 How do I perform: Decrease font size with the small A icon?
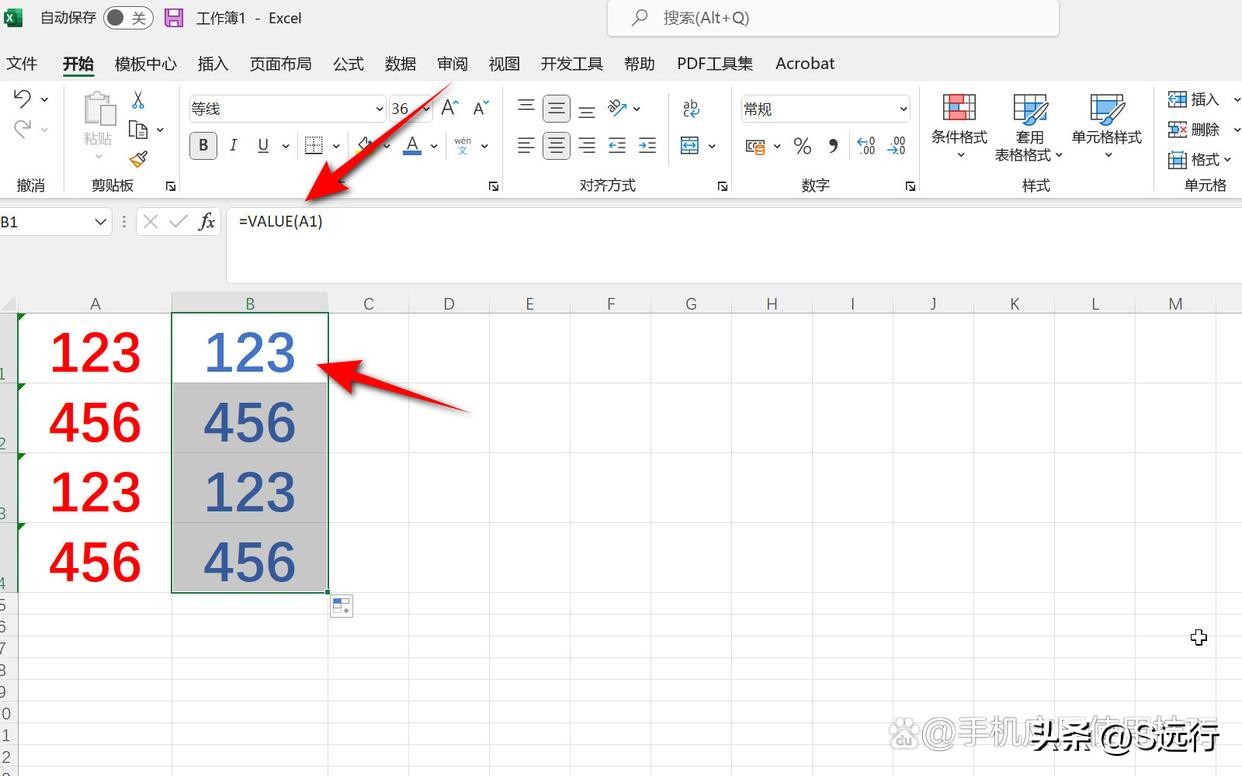(481, 108)
